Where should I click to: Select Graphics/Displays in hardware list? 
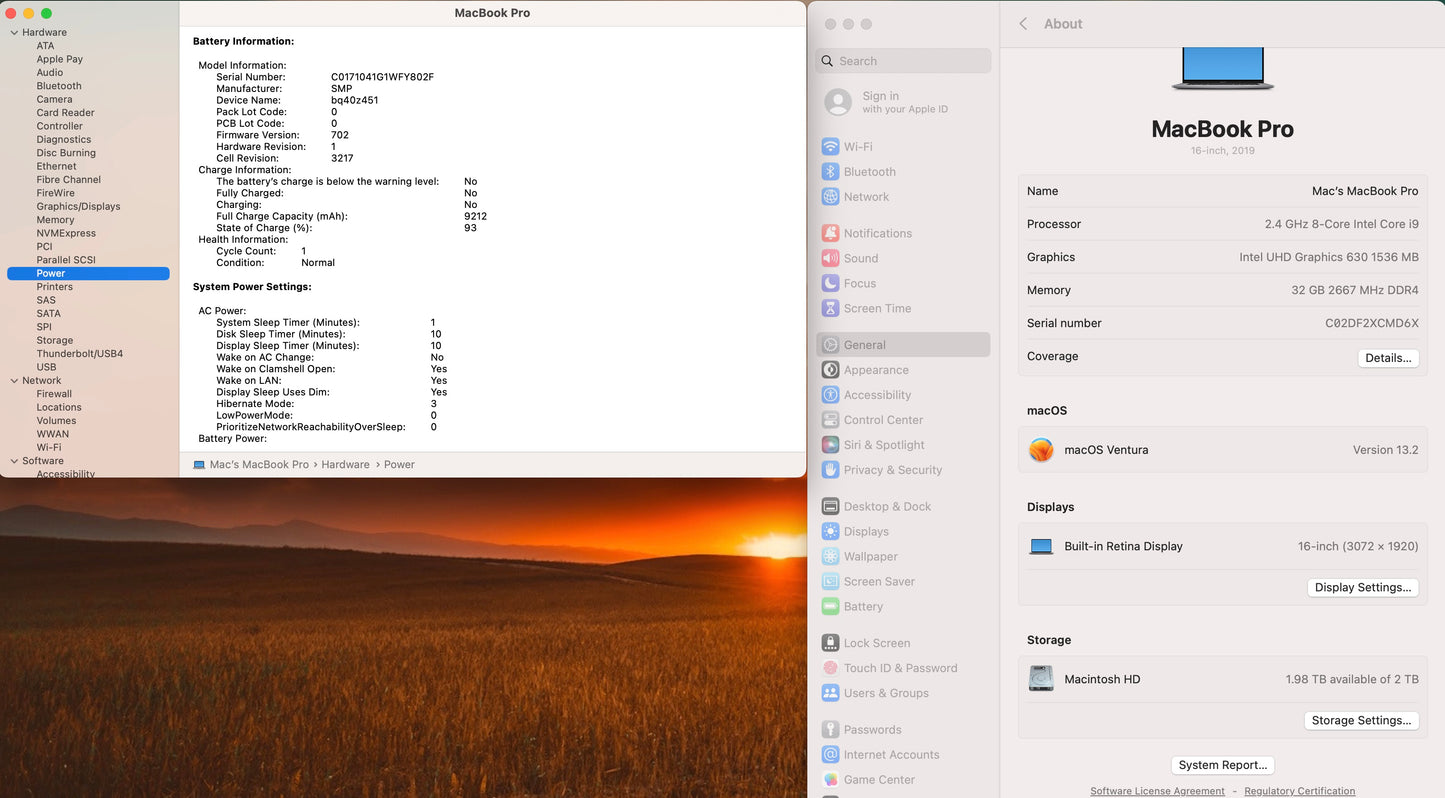[x=78, y=206]
